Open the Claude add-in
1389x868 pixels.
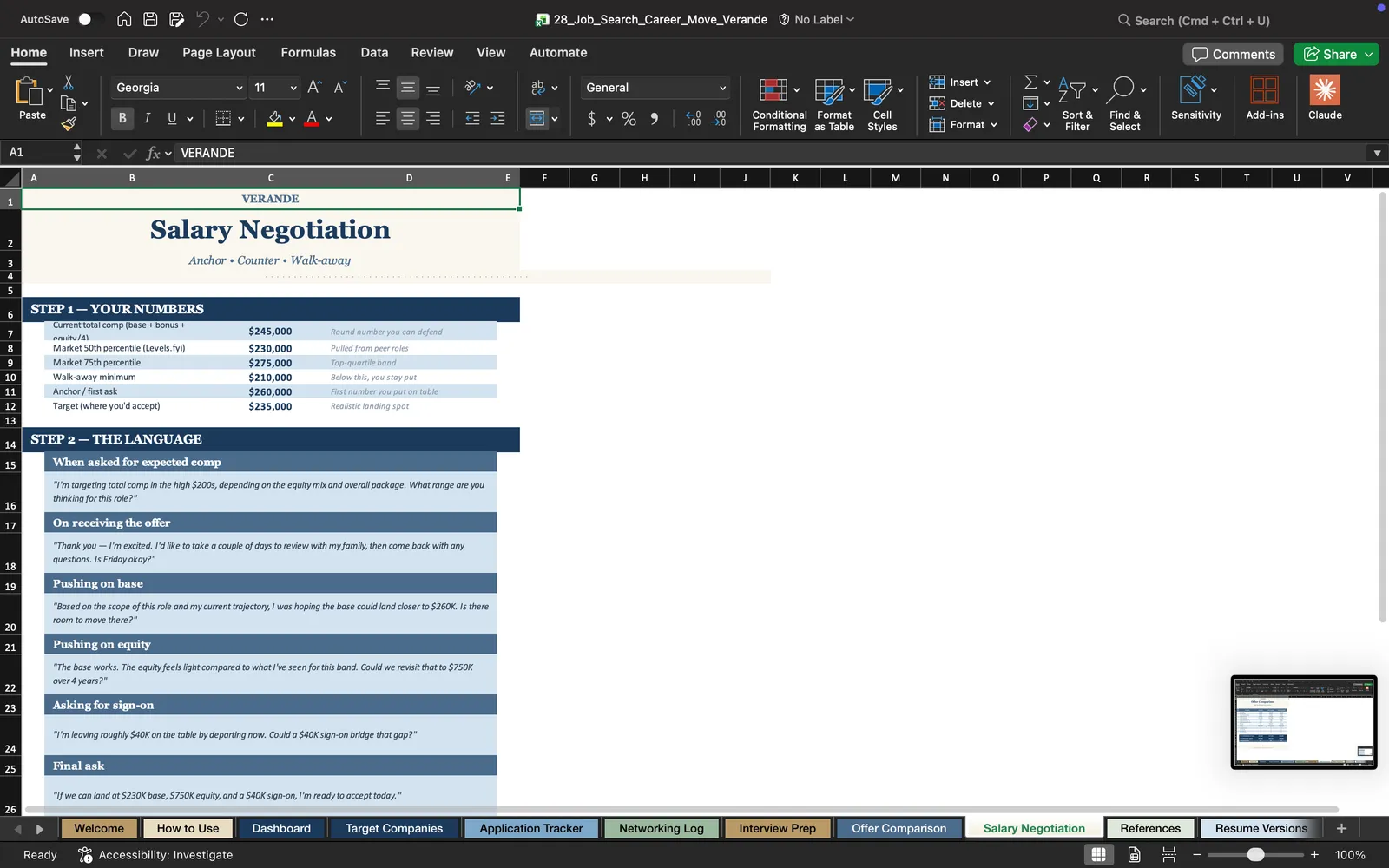point(1325,97)
